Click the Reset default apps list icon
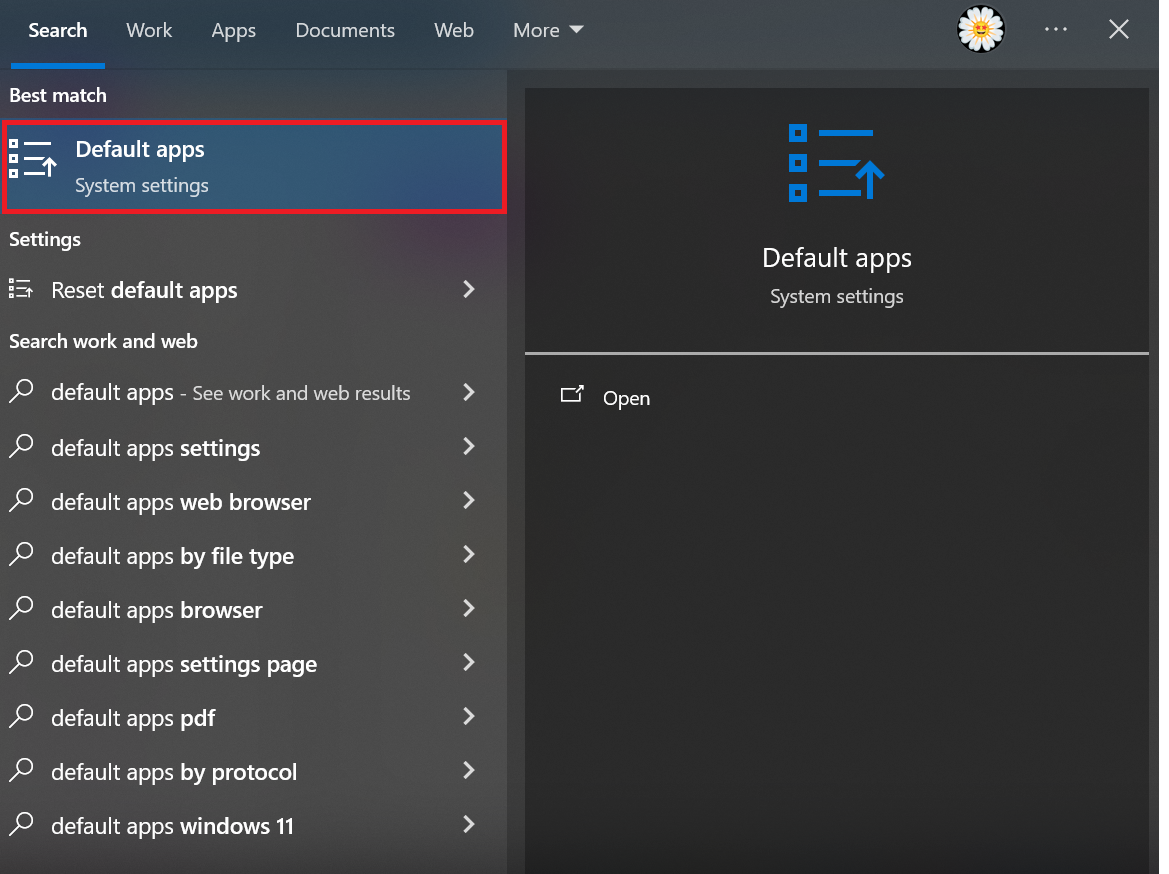 coord(21,289)
